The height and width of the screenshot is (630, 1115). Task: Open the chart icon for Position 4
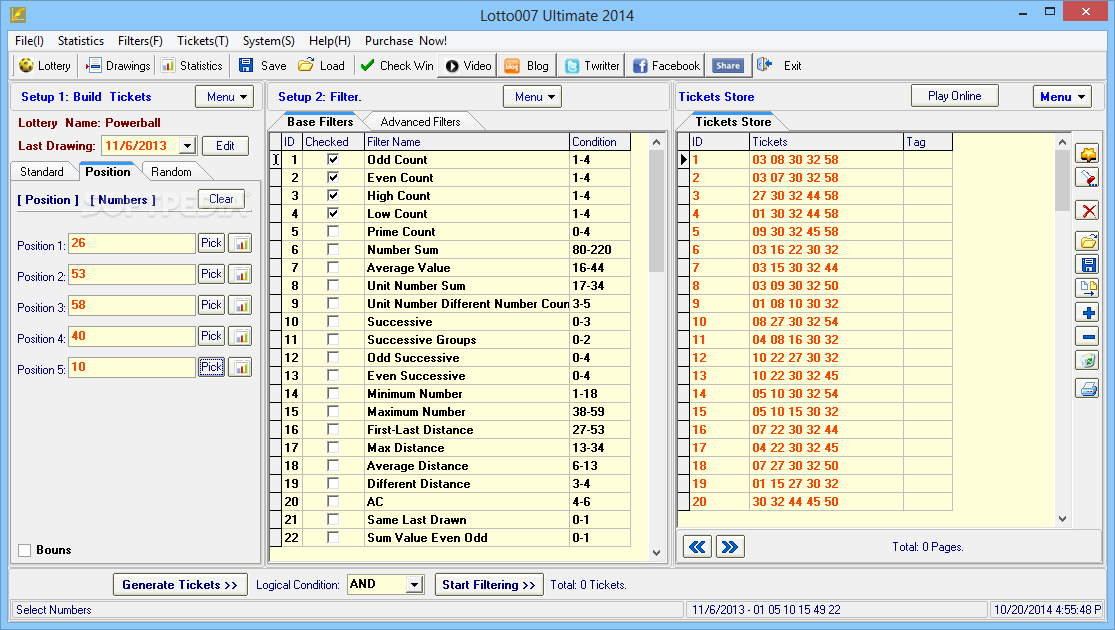(241, 336)
